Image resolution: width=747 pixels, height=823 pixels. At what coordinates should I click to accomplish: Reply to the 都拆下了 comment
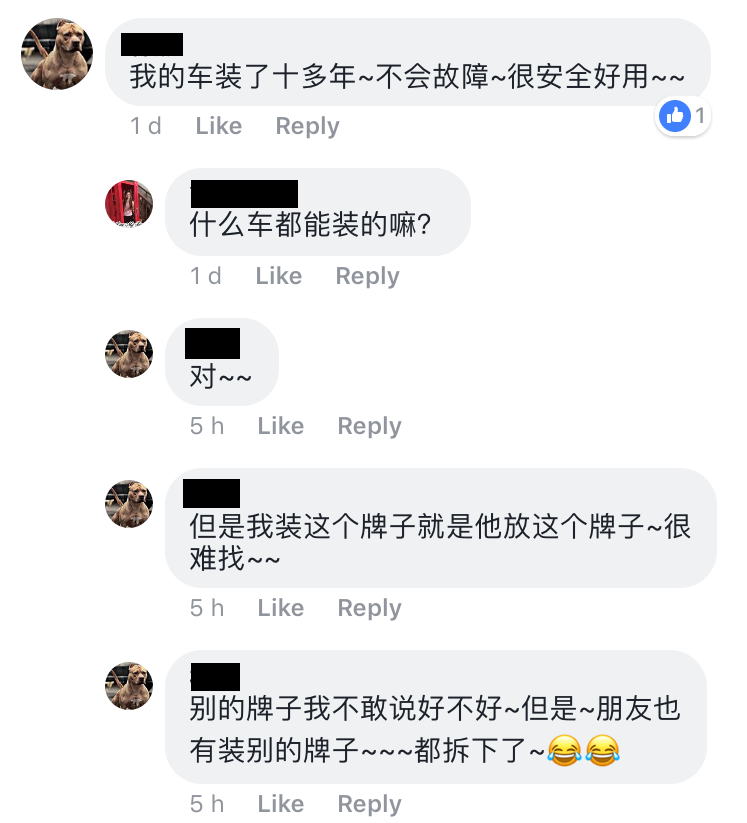click(370, 805)
